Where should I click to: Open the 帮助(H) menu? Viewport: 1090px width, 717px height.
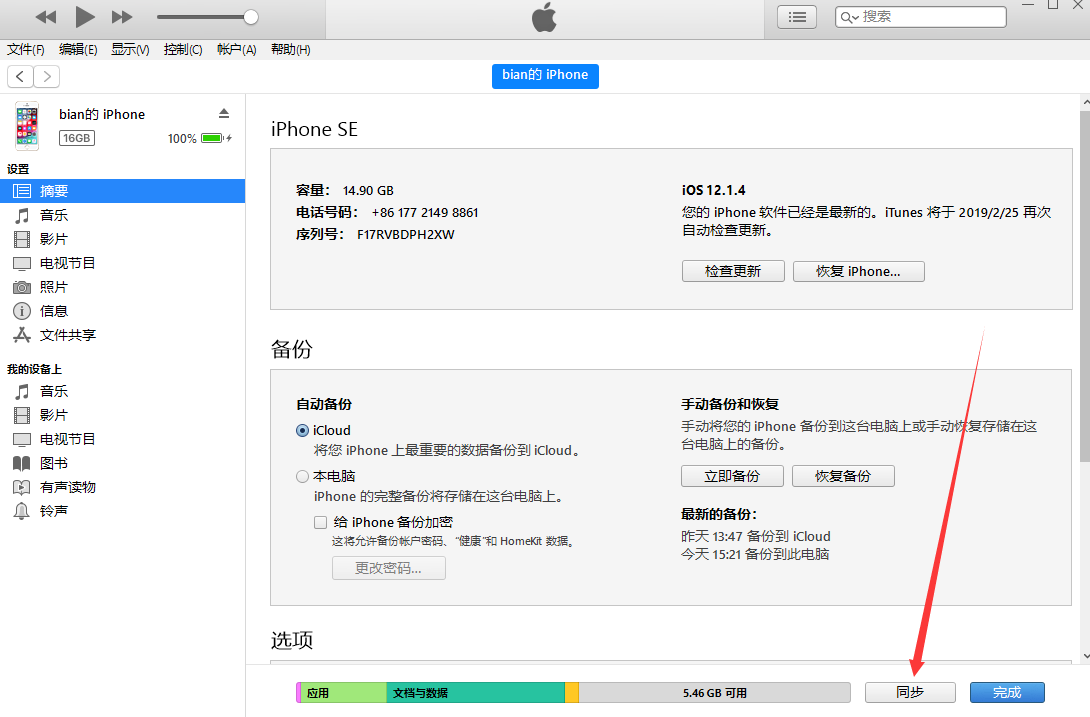(291, 49)
